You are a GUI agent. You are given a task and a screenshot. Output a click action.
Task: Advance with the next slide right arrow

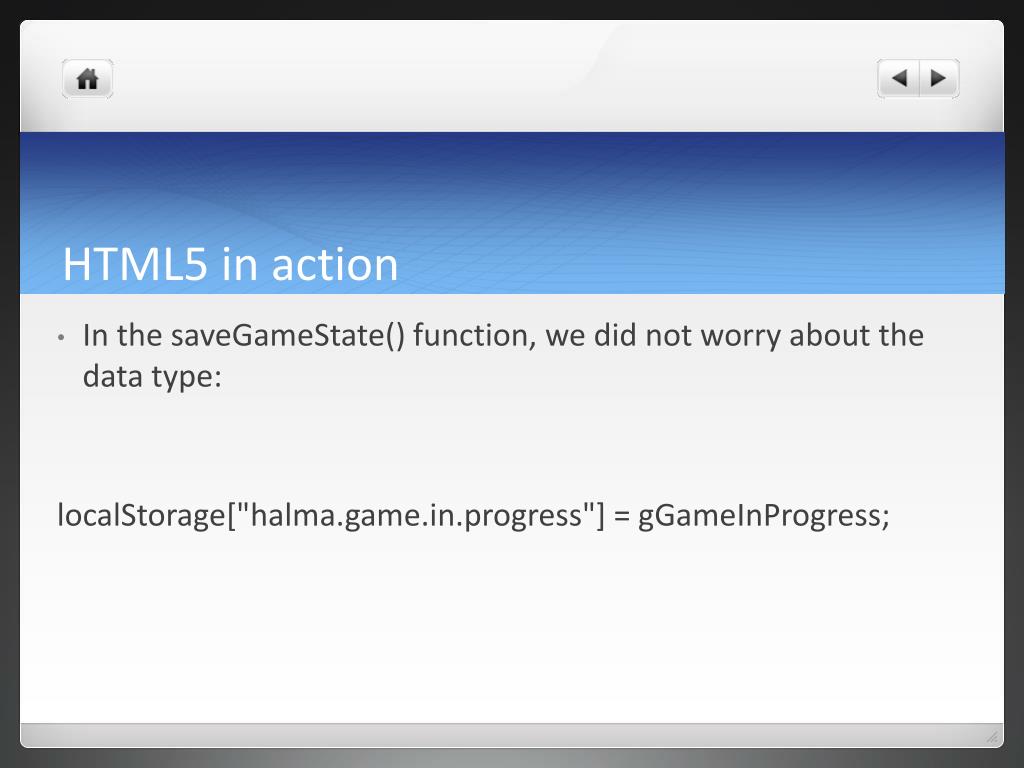939,78
